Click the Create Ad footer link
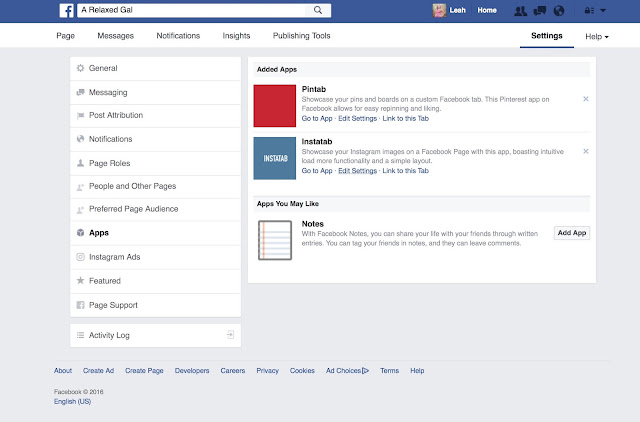 tap(98, 371)
